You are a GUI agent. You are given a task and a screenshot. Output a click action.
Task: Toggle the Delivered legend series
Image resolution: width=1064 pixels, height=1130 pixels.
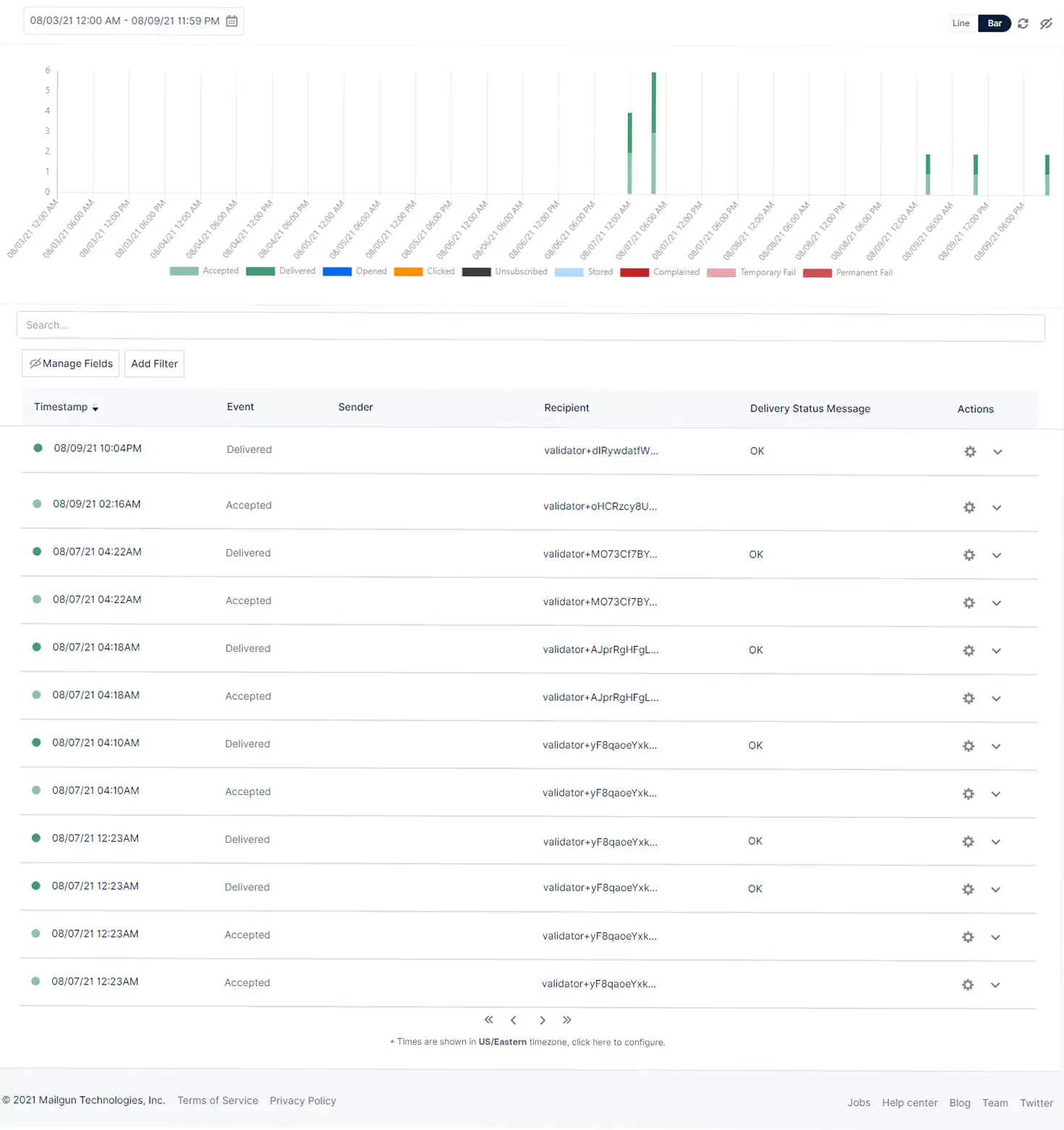(x=281, y=271)
